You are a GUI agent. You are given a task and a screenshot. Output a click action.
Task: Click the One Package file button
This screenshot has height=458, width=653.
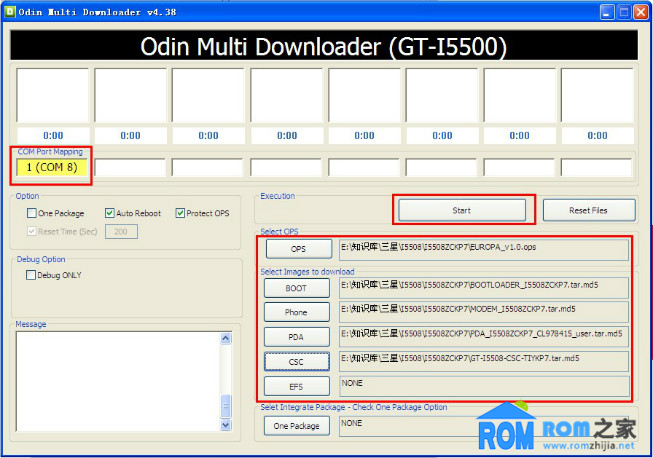(x=297, y=426)
